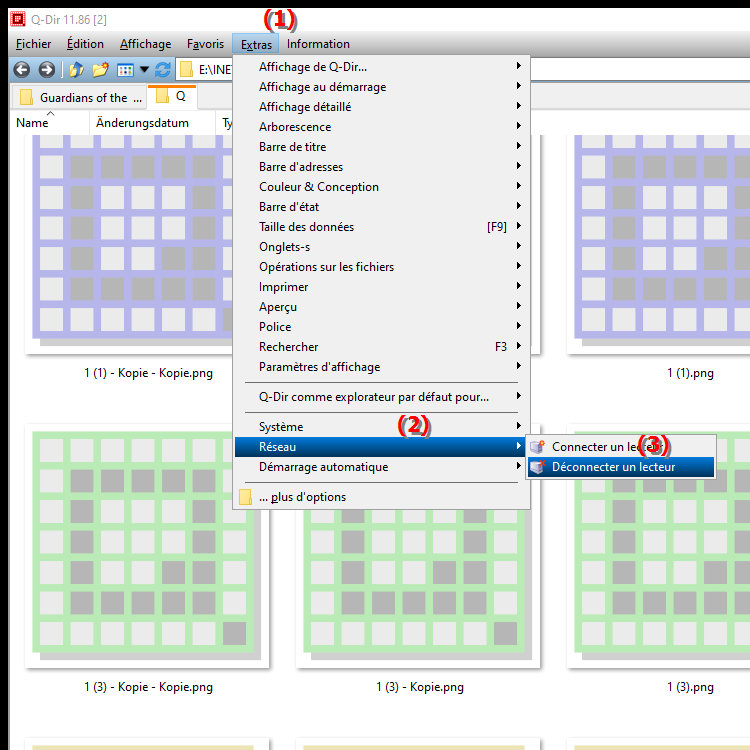Sort by the Name column header
The height and width of the screenshot is (750, 750).
pos(49,123)
